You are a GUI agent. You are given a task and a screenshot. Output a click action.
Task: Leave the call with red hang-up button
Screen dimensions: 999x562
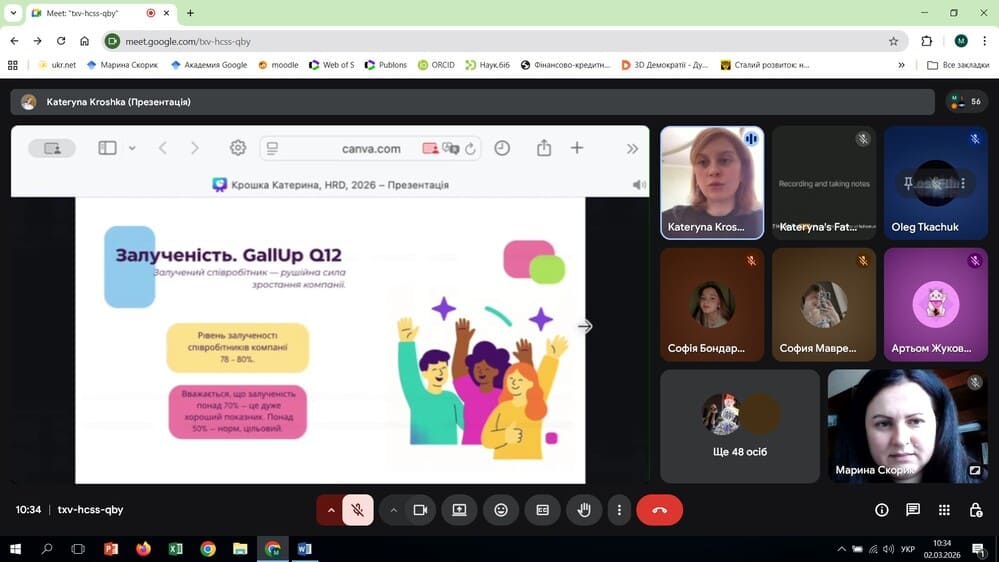(x=659, y=510)
